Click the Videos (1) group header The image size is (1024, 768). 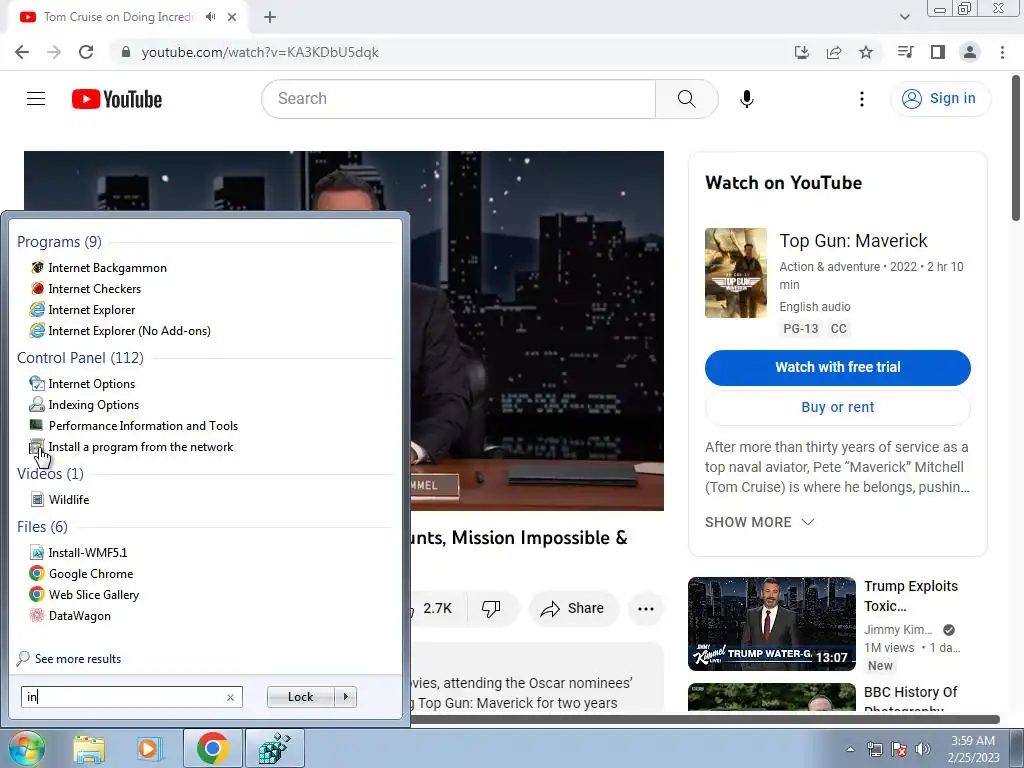50,473
